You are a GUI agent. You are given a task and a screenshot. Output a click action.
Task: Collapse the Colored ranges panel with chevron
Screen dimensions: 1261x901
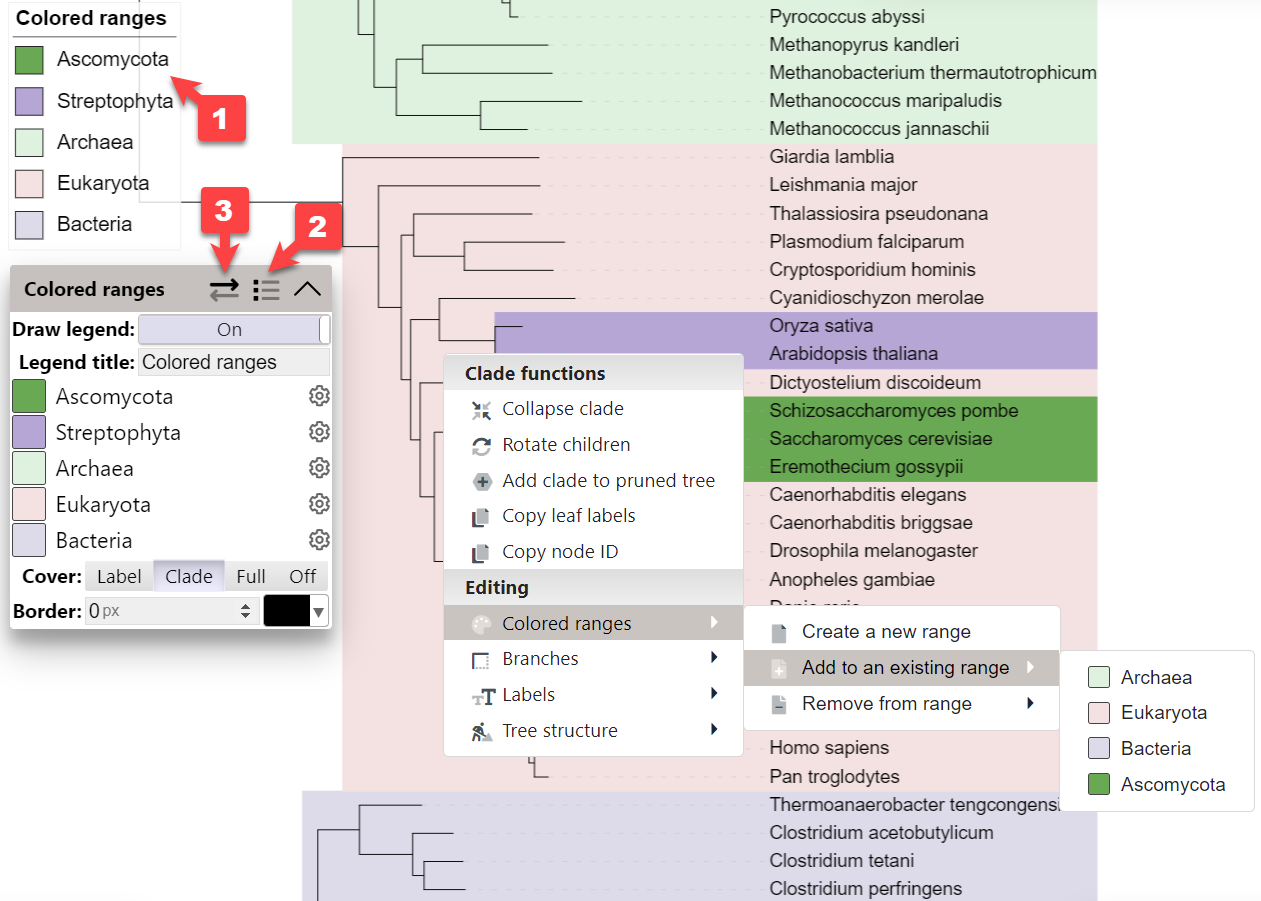[307, 290]
